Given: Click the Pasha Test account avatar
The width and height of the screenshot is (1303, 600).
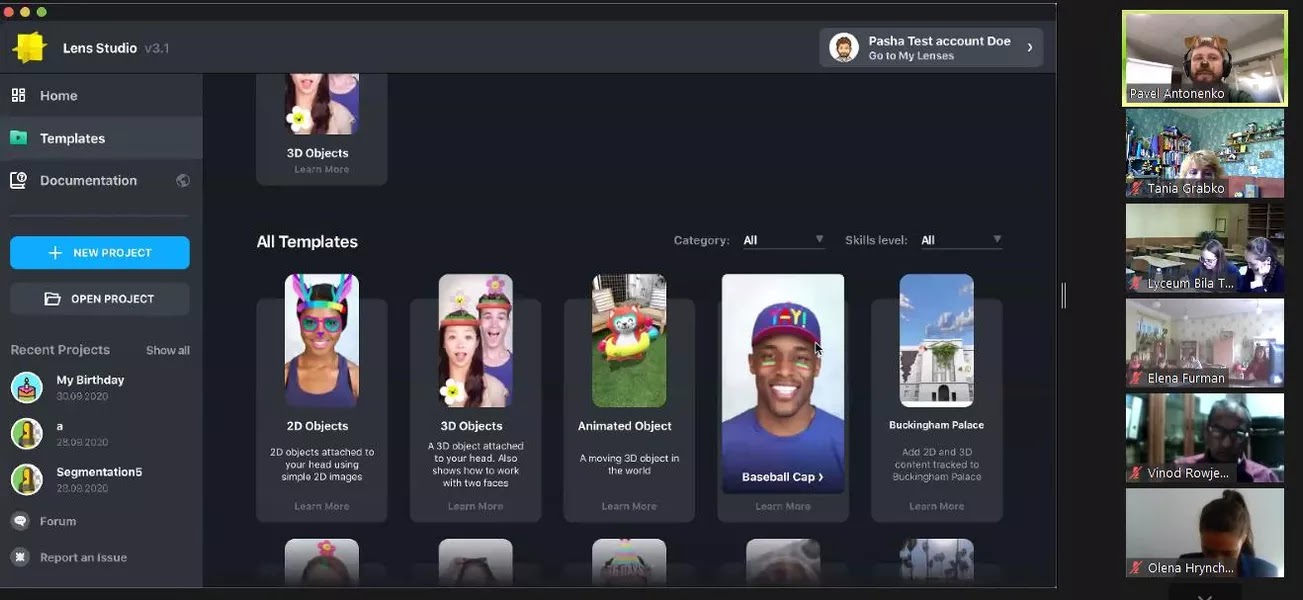Looking at the screenshot, I should (x=844, y=48).
